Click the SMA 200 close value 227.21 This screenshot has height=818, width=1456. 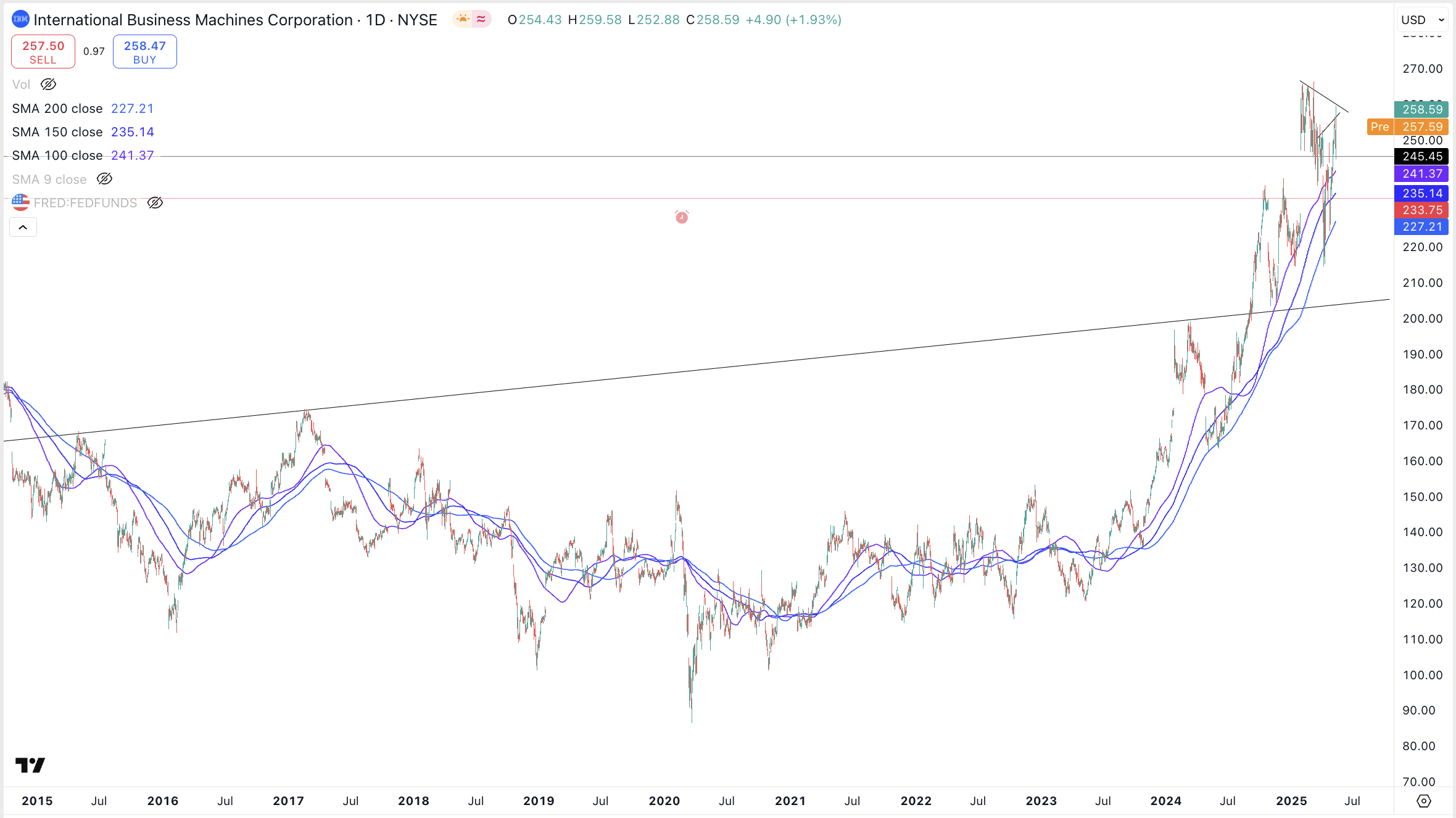point(133,108)
